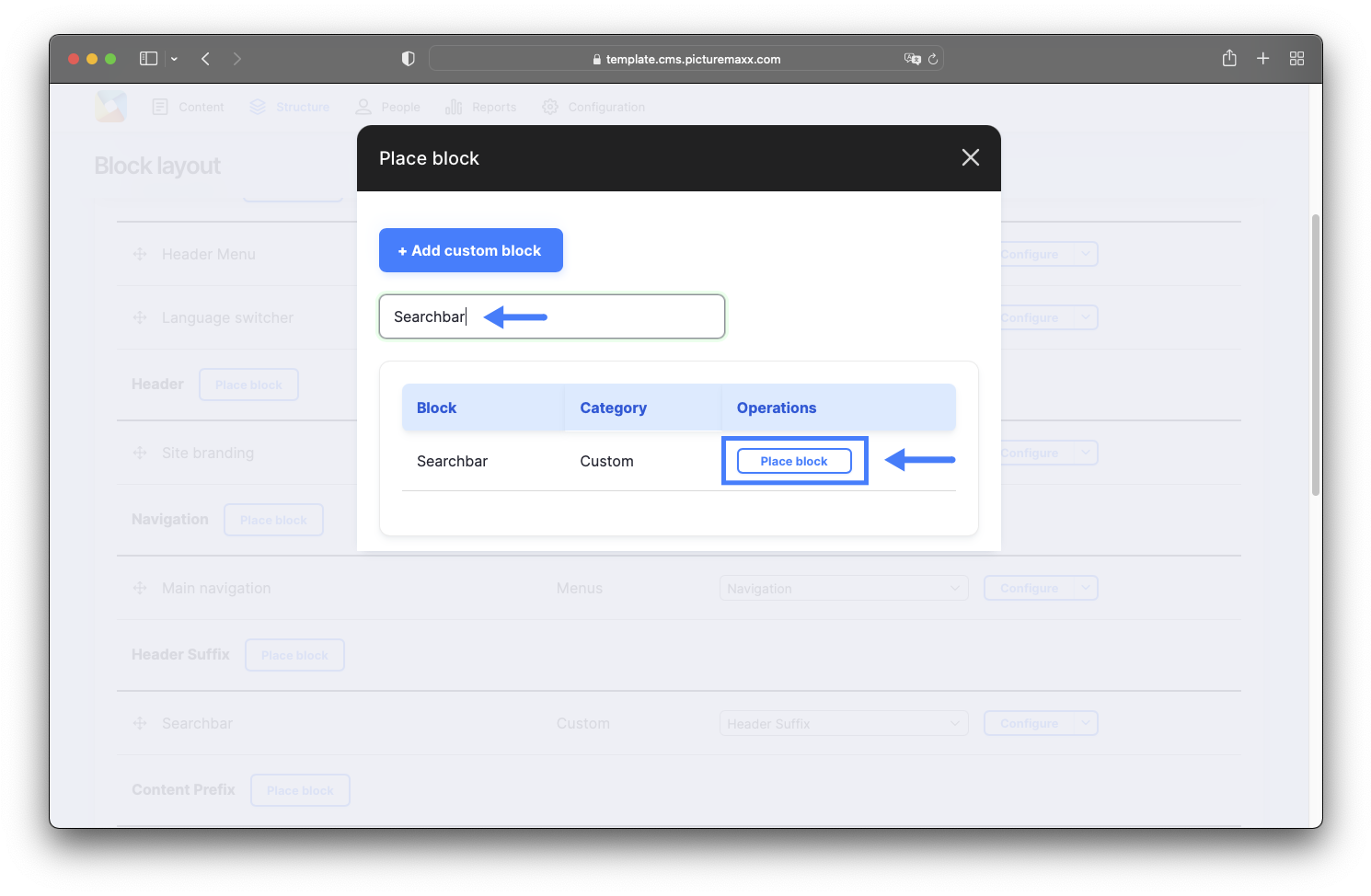Open the Configuration menu

coord(606,107)
